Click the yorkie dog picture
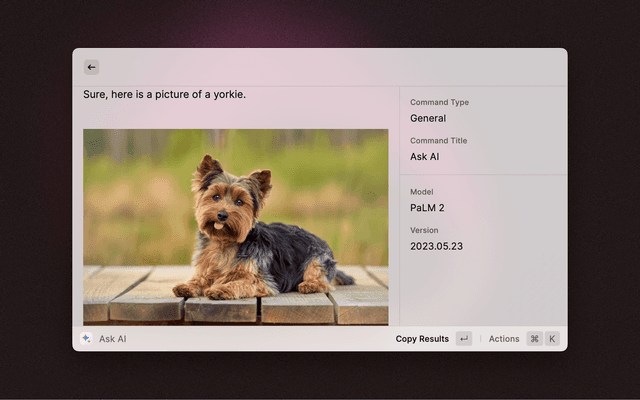The height and width of the screenshot is (400, 640). pos(235,226)
